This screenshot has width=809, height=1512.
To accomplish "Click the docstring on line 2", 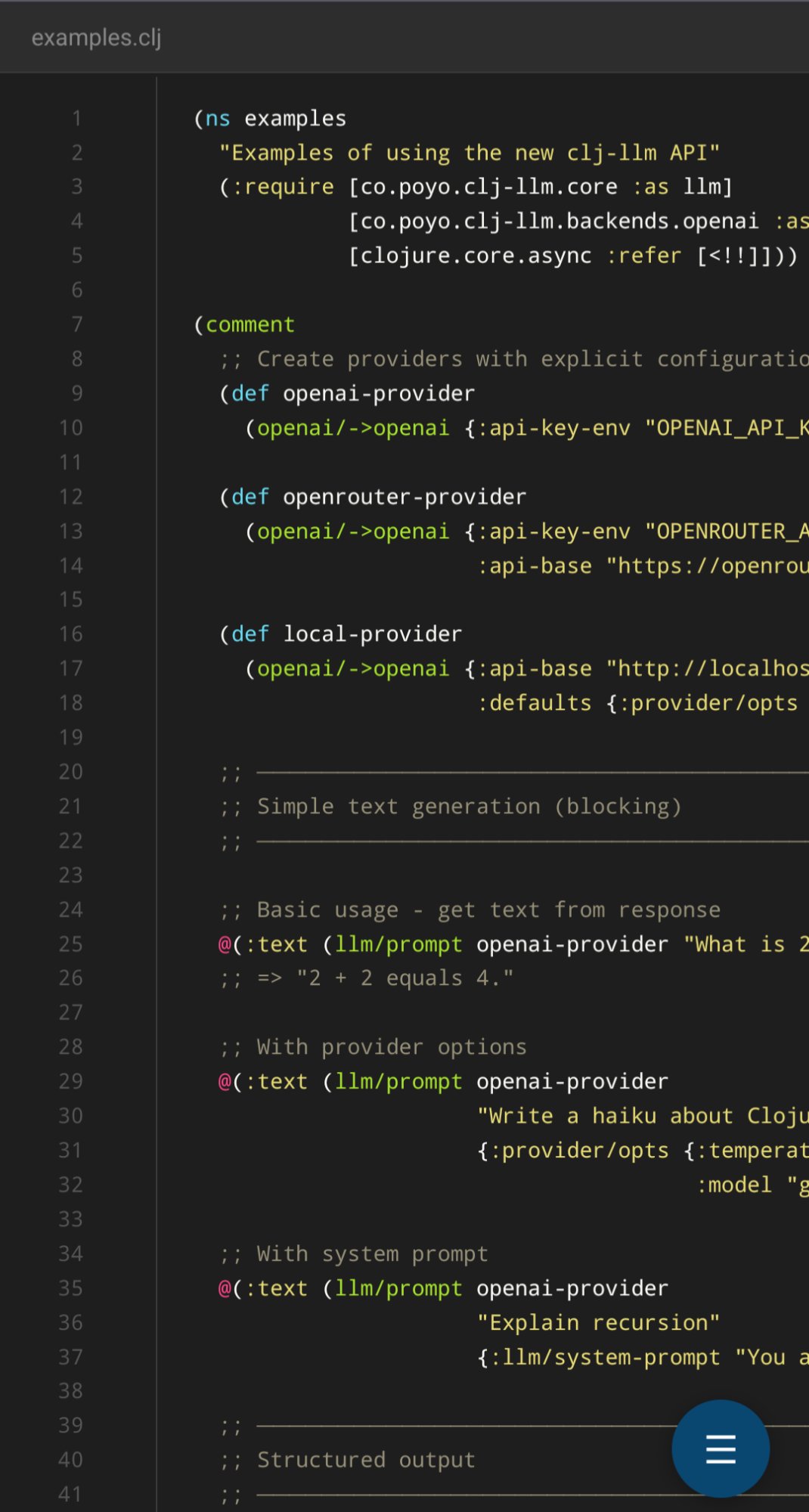I will pyautogui.click(x=469, y=153).
